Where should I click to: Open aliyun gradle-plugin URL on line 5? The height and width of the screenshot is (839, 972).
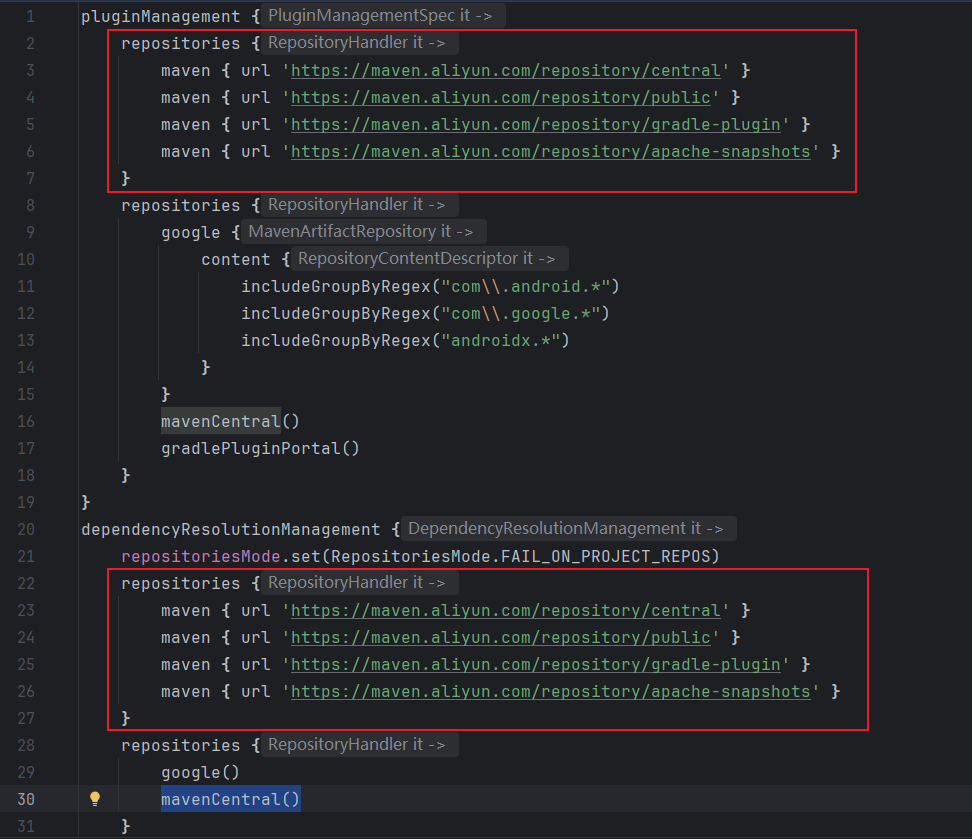click(x=536, y=125)
